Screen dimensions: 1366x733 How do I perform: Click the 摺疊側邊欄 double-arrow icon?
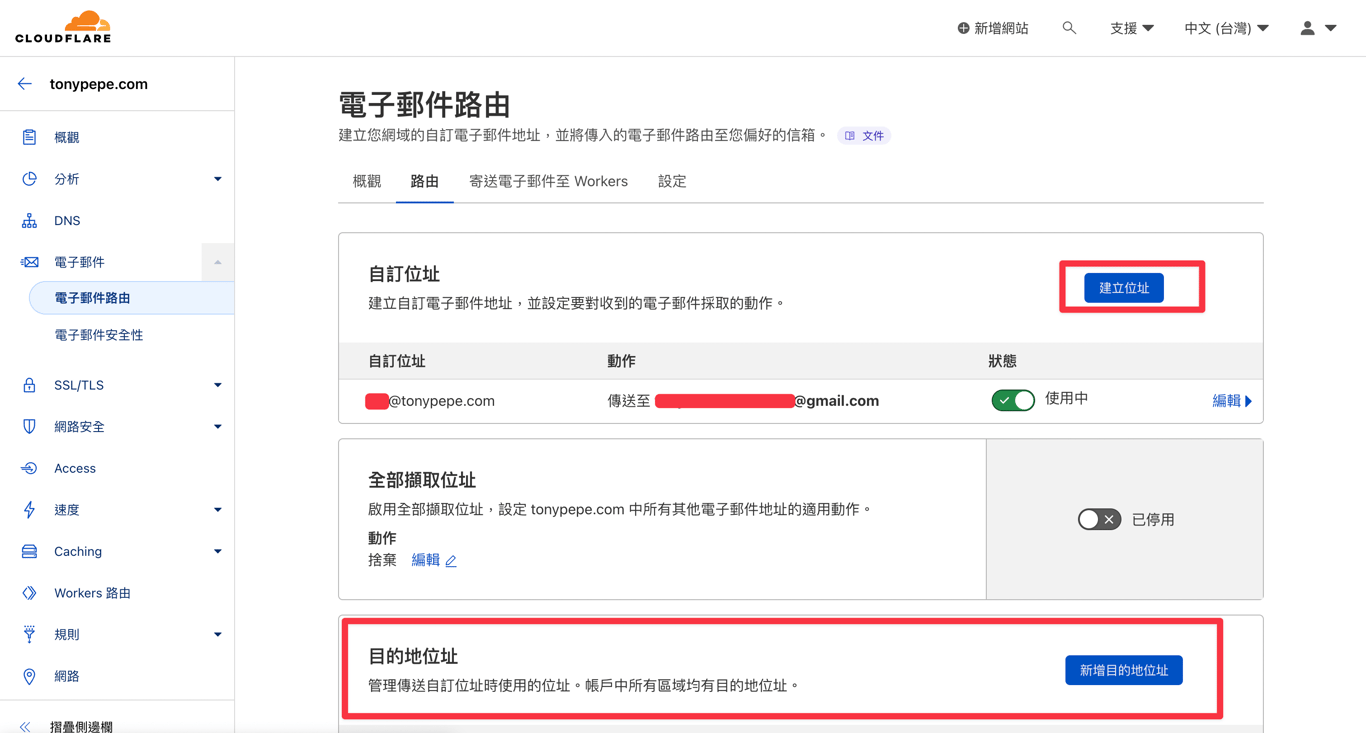(x=25, y=727)
